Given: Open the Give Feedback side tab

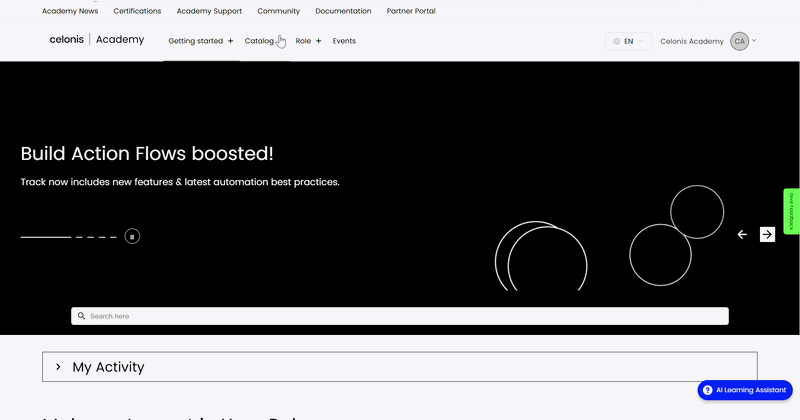Looking at the screenshot, I should coord(792,211).
